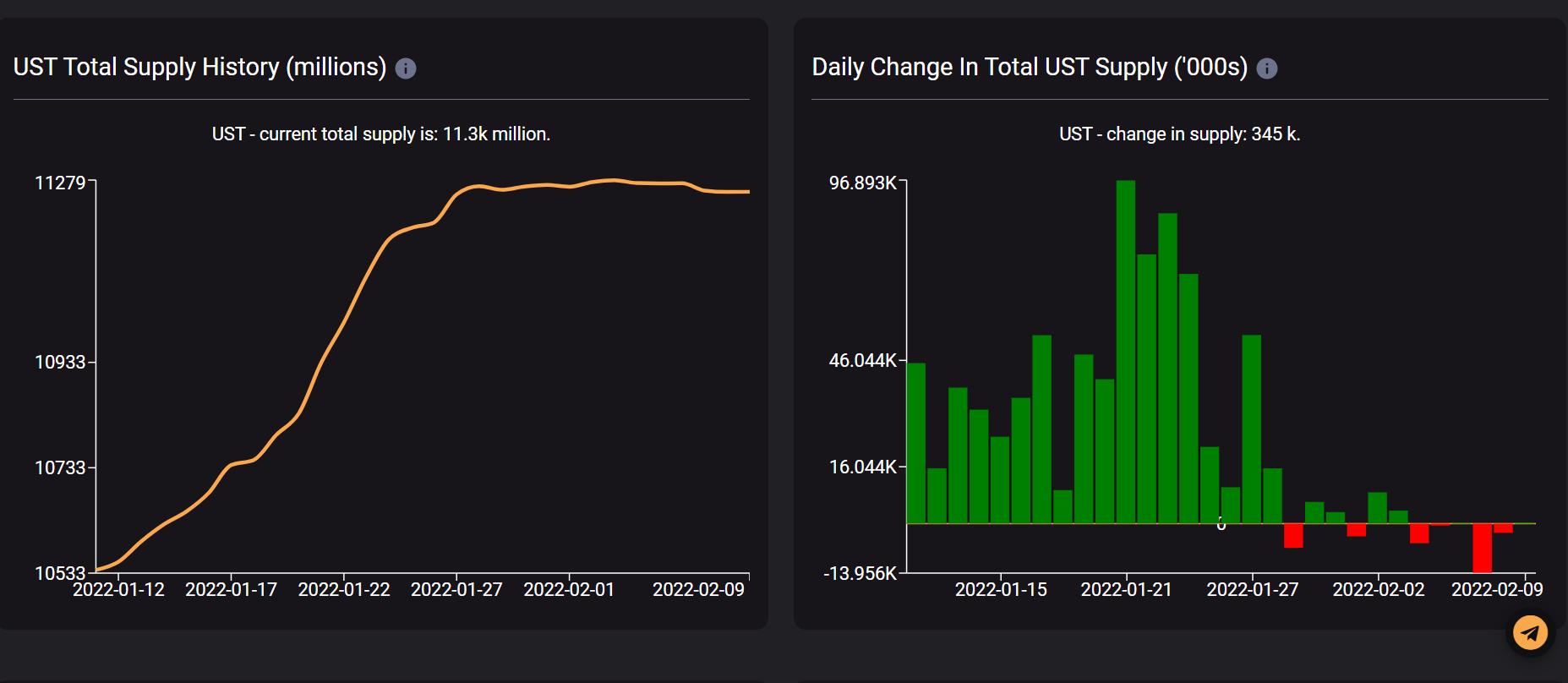
Task: Click the tallest green bar in the daily change chart
Action: click(x=1125, y=352)
